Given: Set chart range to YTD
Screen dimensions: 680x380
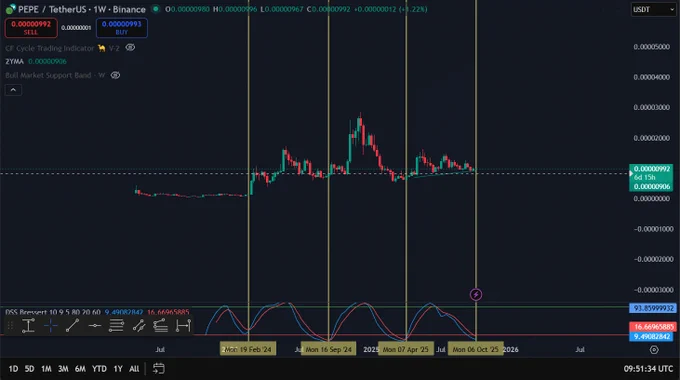Looking at the screenshot, I should tap(99, 369).
